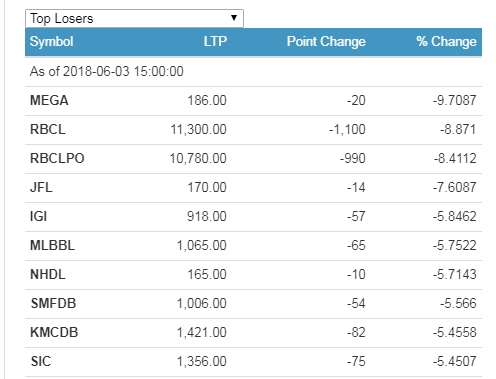Select the RBCLPO symbol
496x379 pixels.
[57, 158]
